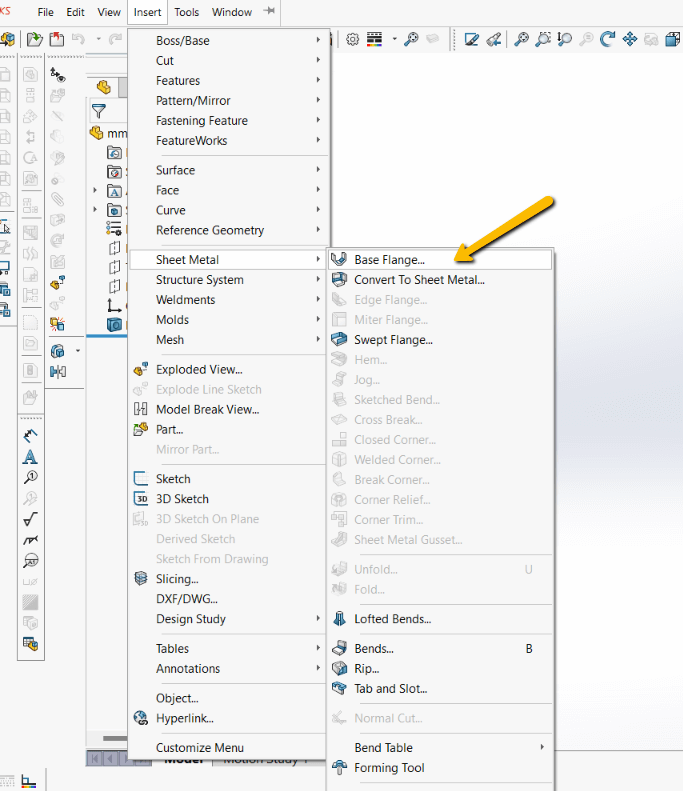Click the FeatureManager tab icon
Image resolution: width=683 pixels, height=791 pixels.
click(x=104, y=87)
